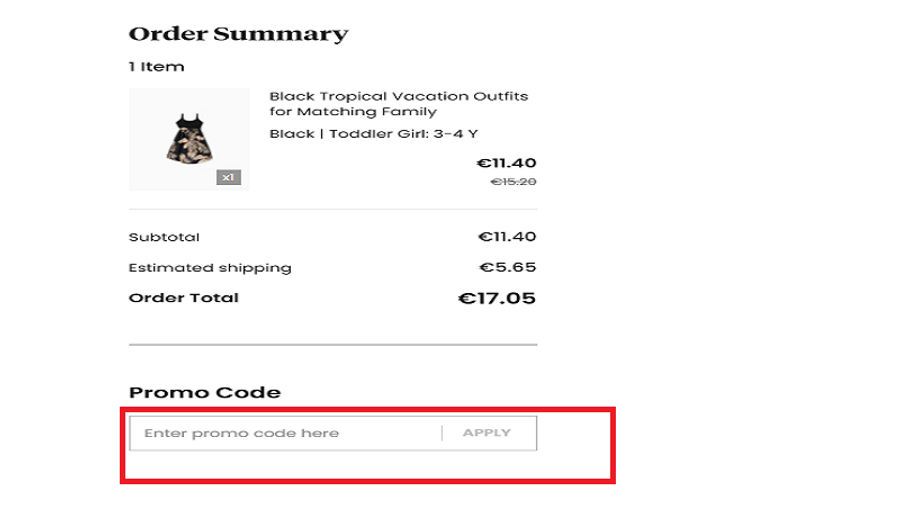This screenshot has width=900, height=506.
Task: Click the Black | Toddler Girl variant text
Action: click(x=373, y=134)
